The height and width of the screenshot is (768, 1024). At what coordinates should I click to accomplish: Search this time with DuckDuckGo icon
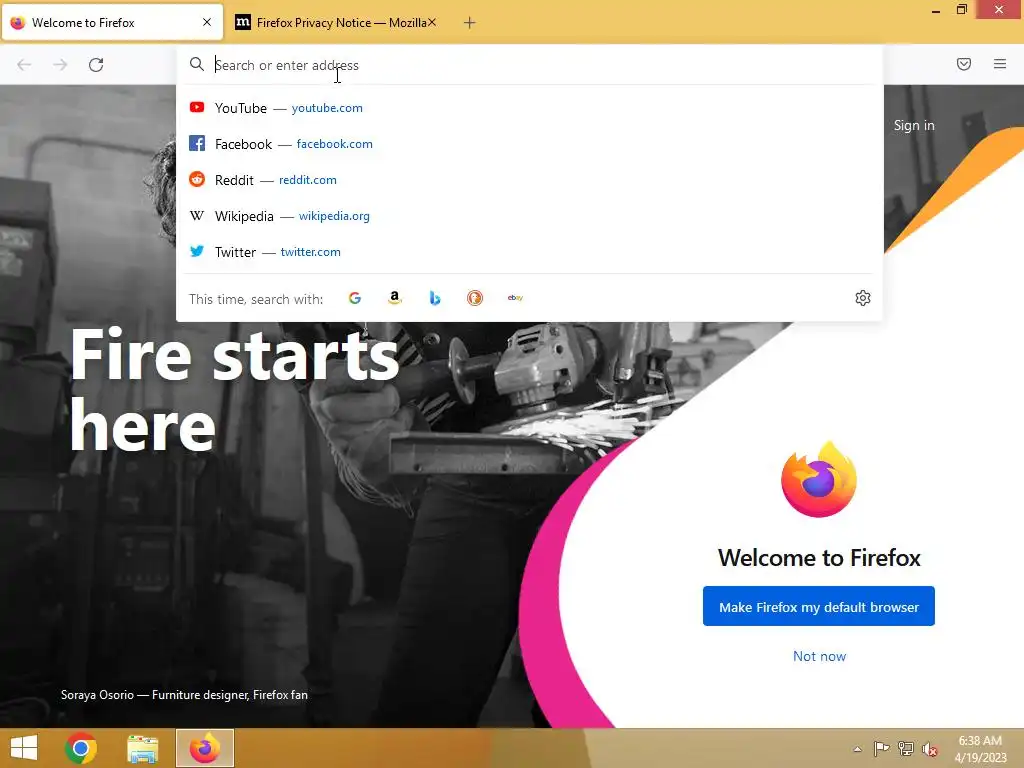475,298
